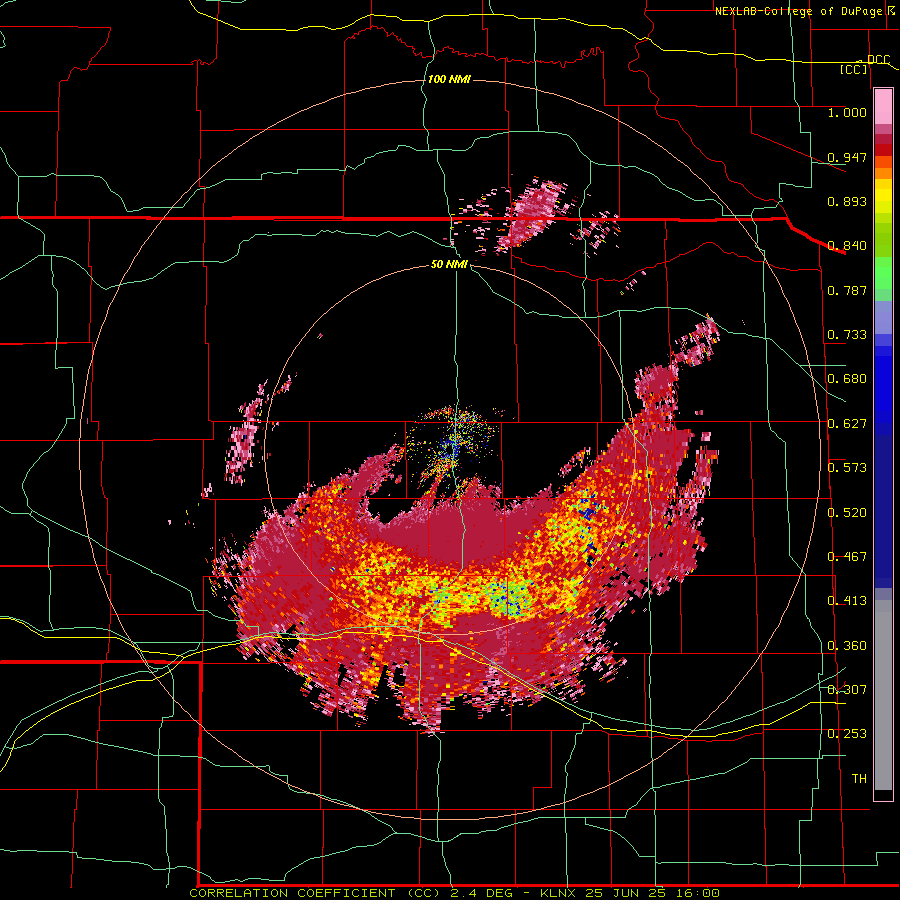Viewport: 900px width, 900px height.
Task: Select the 0.573 scale value
Action: pos(847,468)
